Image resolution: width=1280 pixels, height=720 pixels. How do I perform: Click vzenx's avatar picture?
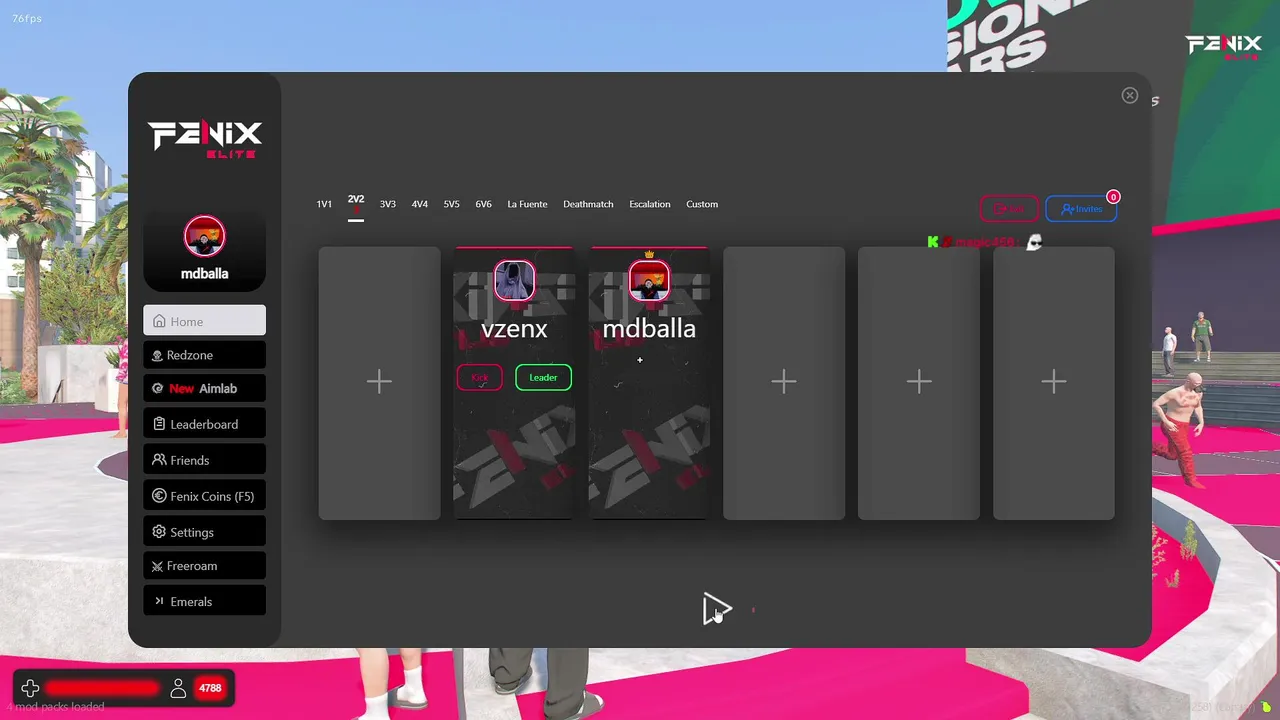[514, 281]
